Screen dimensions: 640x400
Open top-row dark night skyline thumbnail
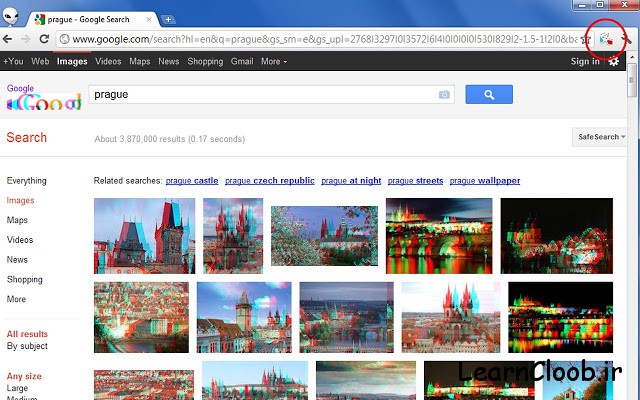pos(557,236)
